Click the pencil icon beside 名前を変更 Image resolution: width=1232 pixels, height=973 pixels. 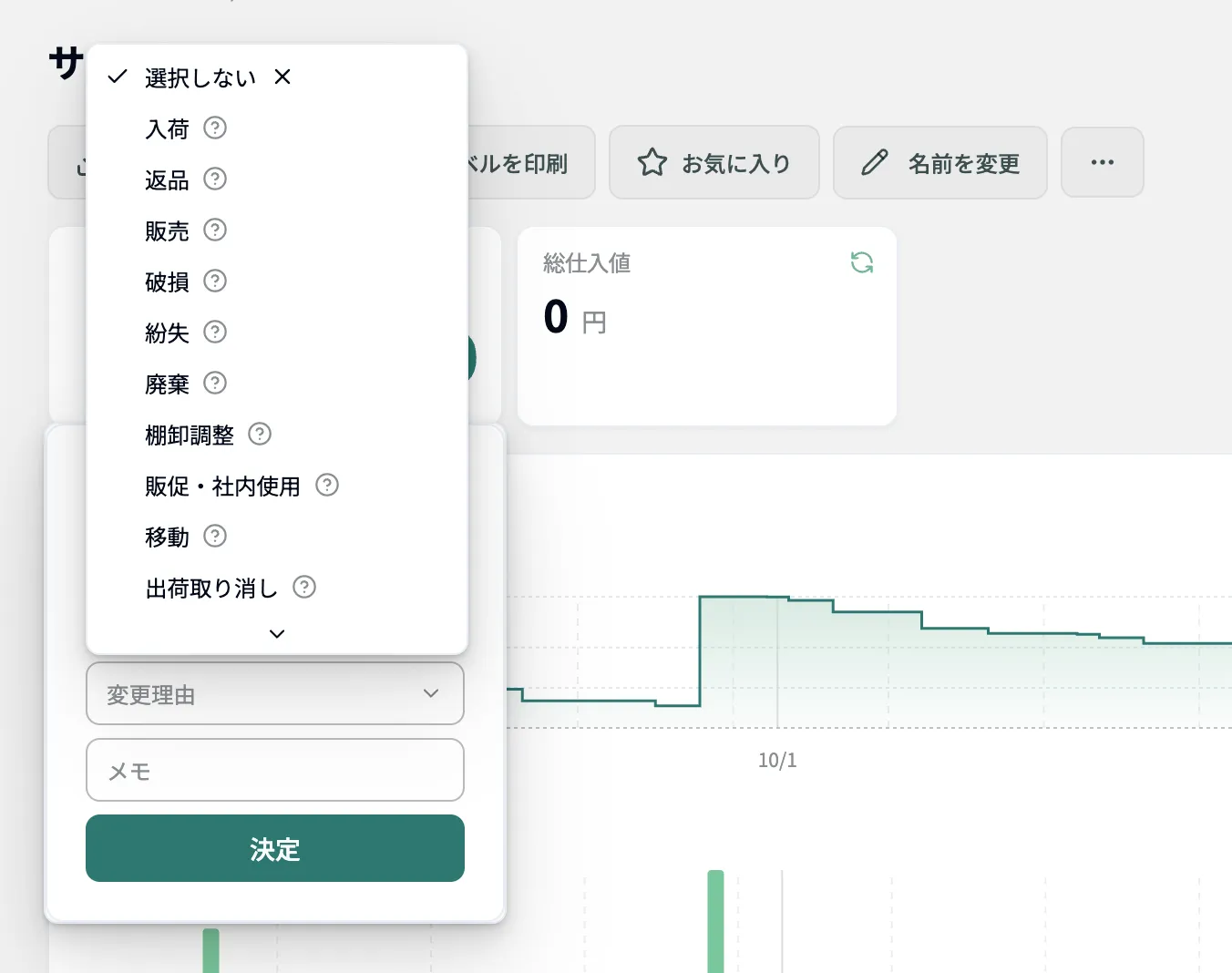coord(876,162)
